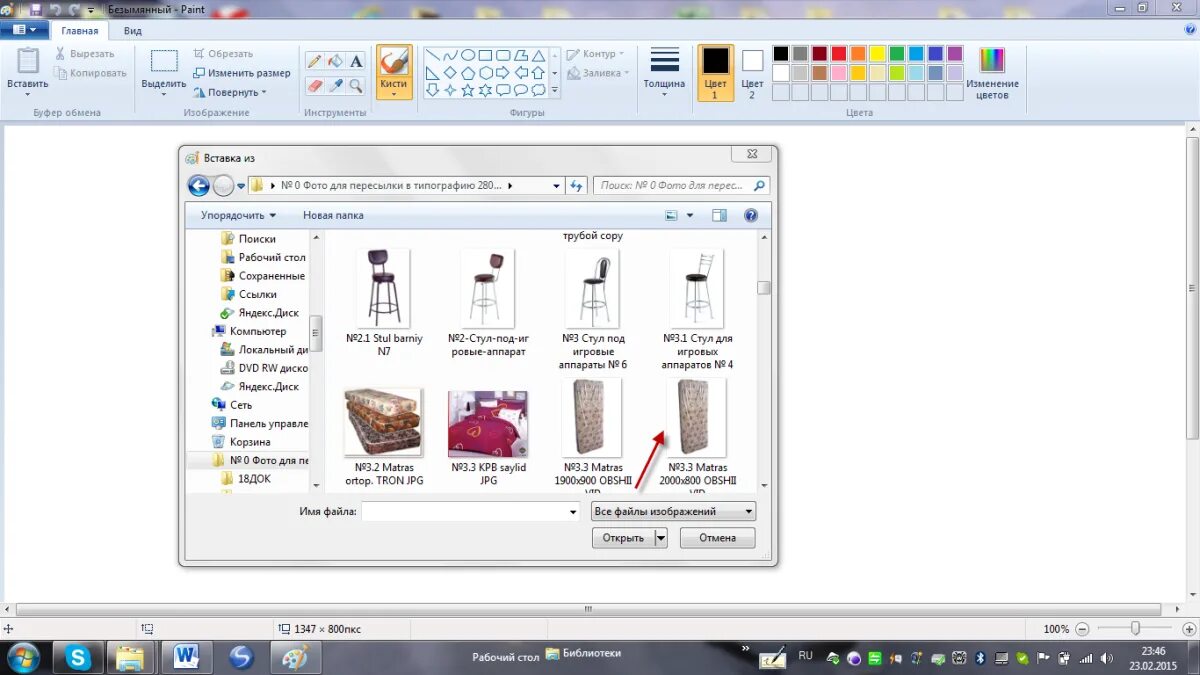Select the Pencil tool in Paint
1200x675 pixels.
pos(314,61)
